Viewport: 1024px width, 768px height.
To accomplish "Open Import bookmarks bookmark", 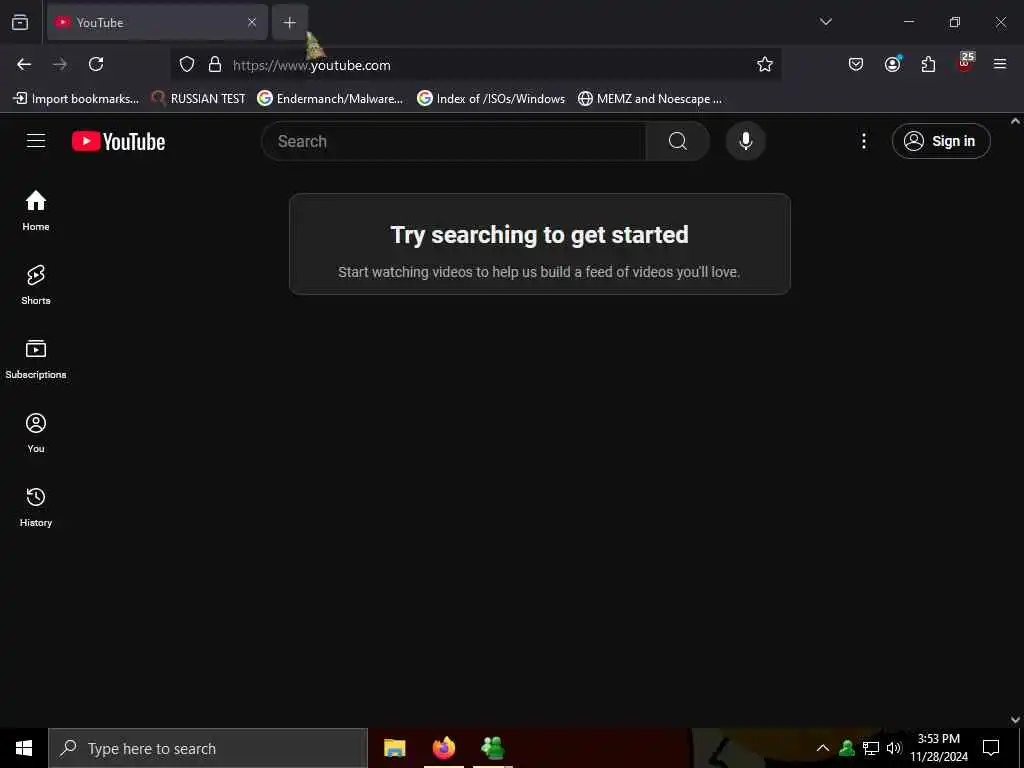I will [x=76, y=99].
